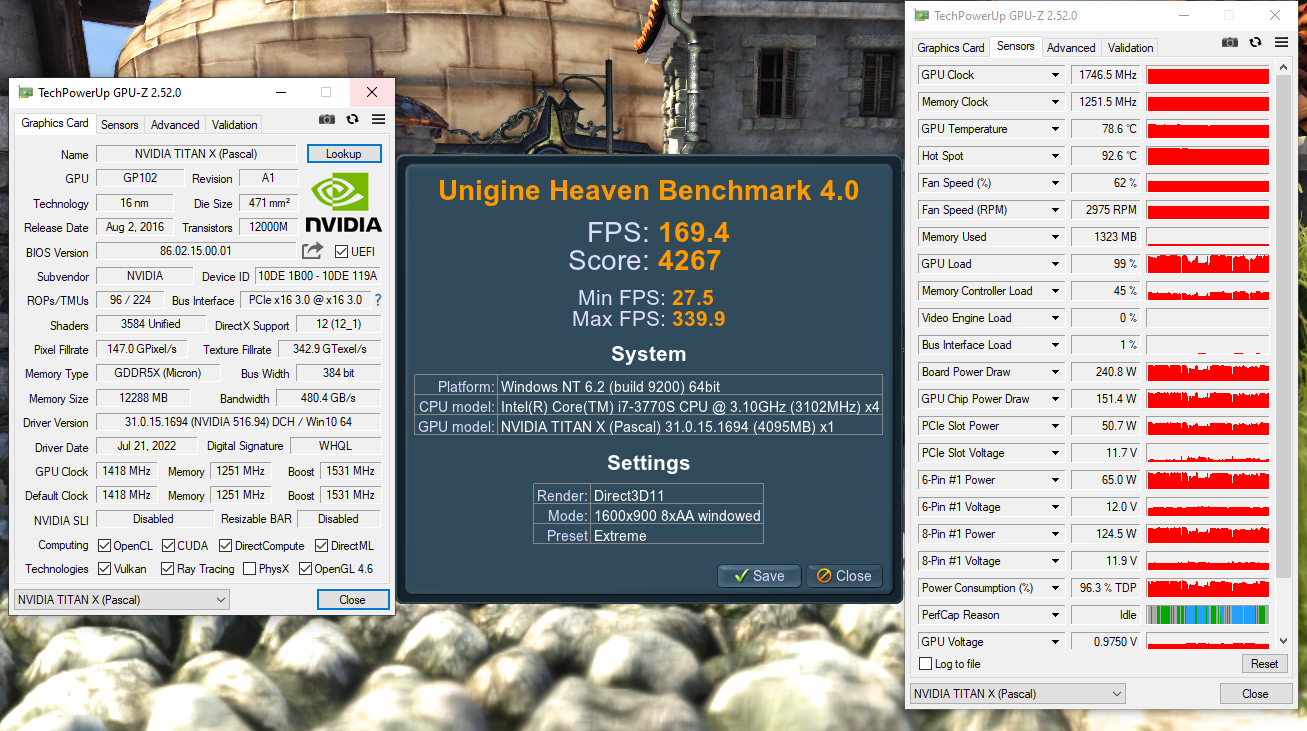Click the BIOS export arrow icon
Screen dimensions: 1307x731
(313, 251)
